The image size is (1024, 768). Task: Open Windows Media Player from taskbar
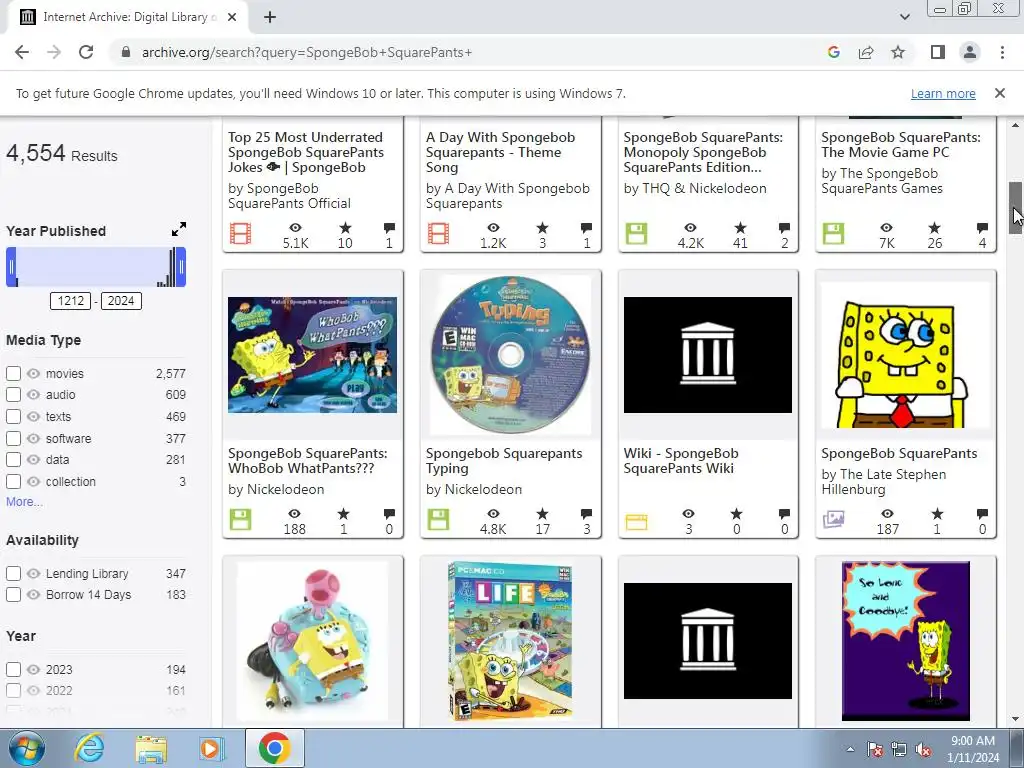tap(211, 748)
